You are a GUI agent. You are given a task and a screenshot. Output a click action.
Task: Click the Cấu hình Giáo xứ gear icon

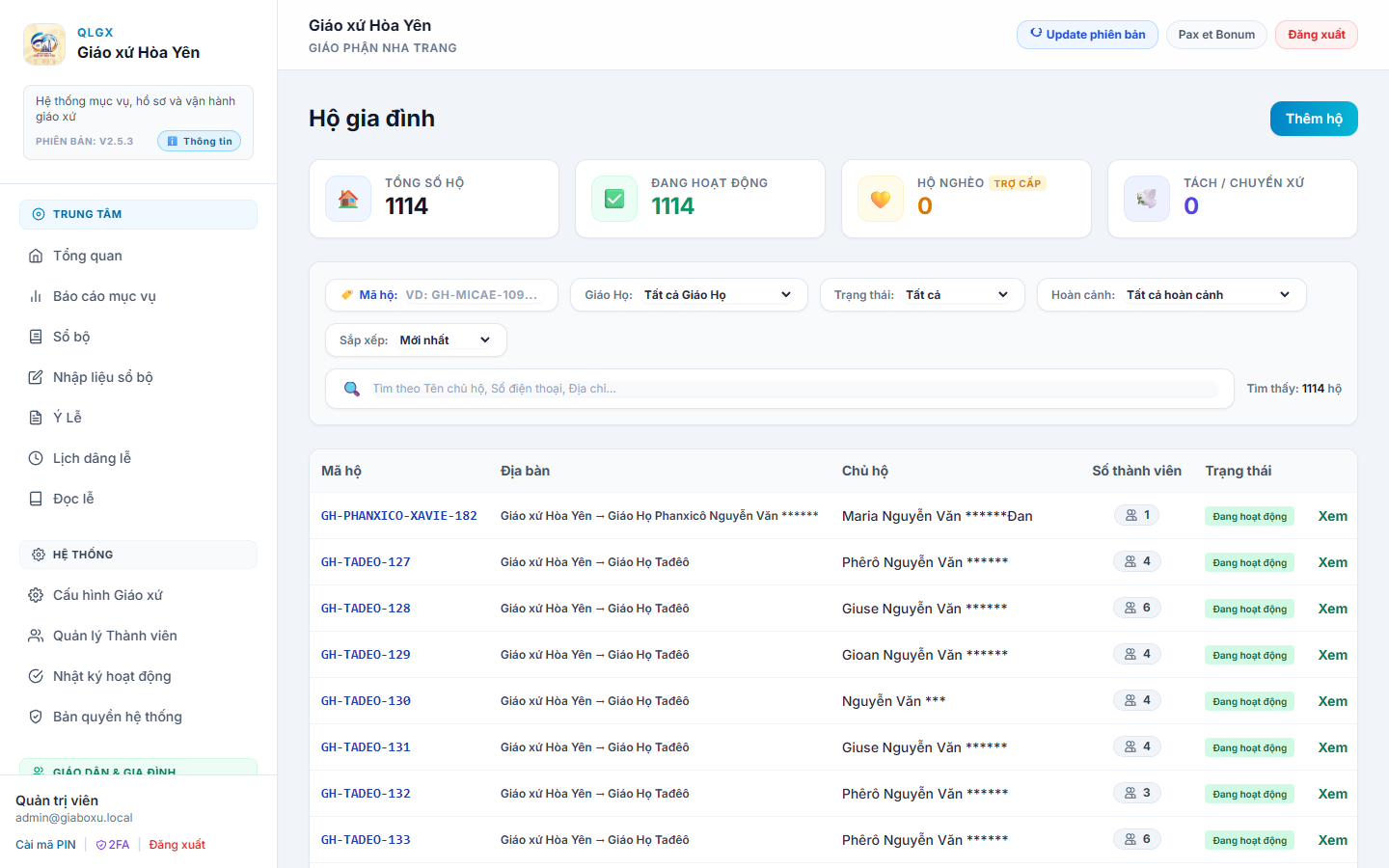coord(36,595)
